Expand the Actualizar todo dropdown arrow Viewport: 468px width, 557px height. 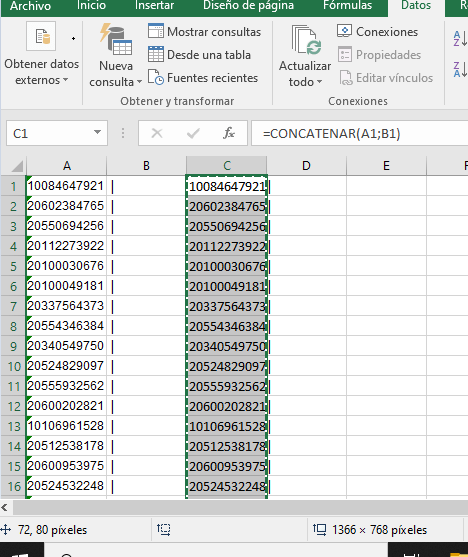click(319, 82)
